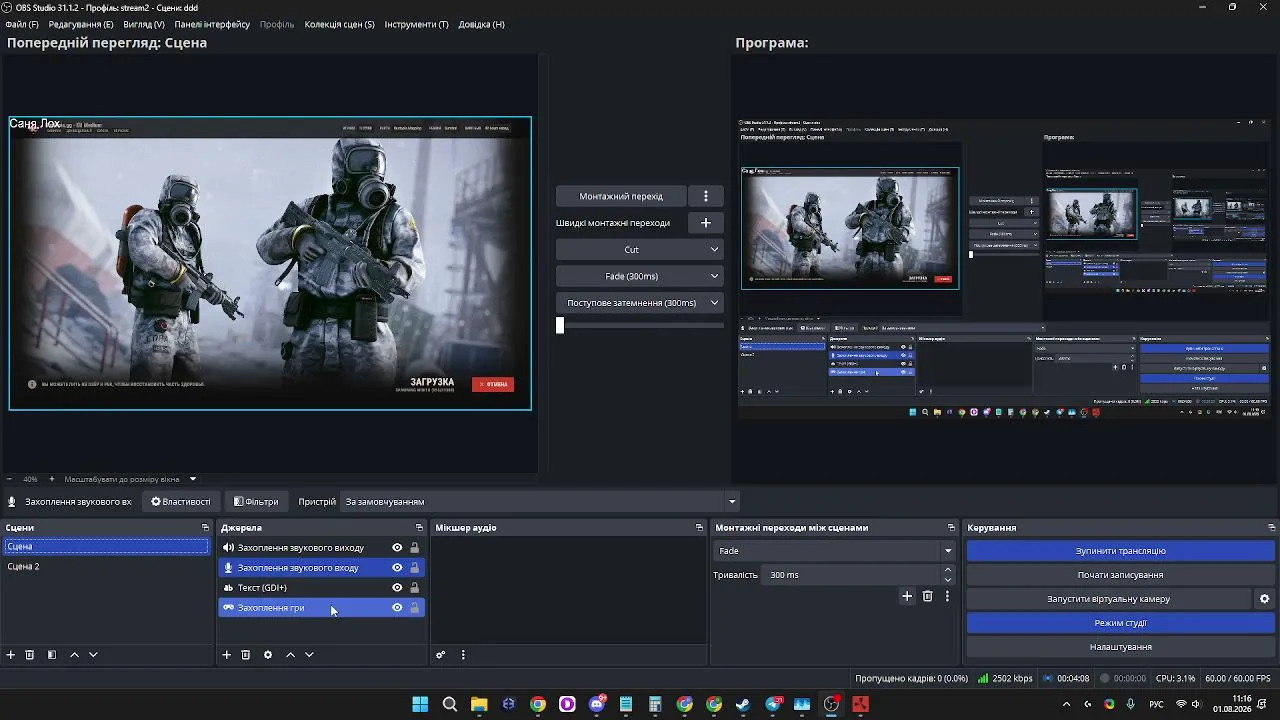Undock the Мікшер аудіо panel
The width and height of the screenshot is (1280, 720).
coord(699,528)
